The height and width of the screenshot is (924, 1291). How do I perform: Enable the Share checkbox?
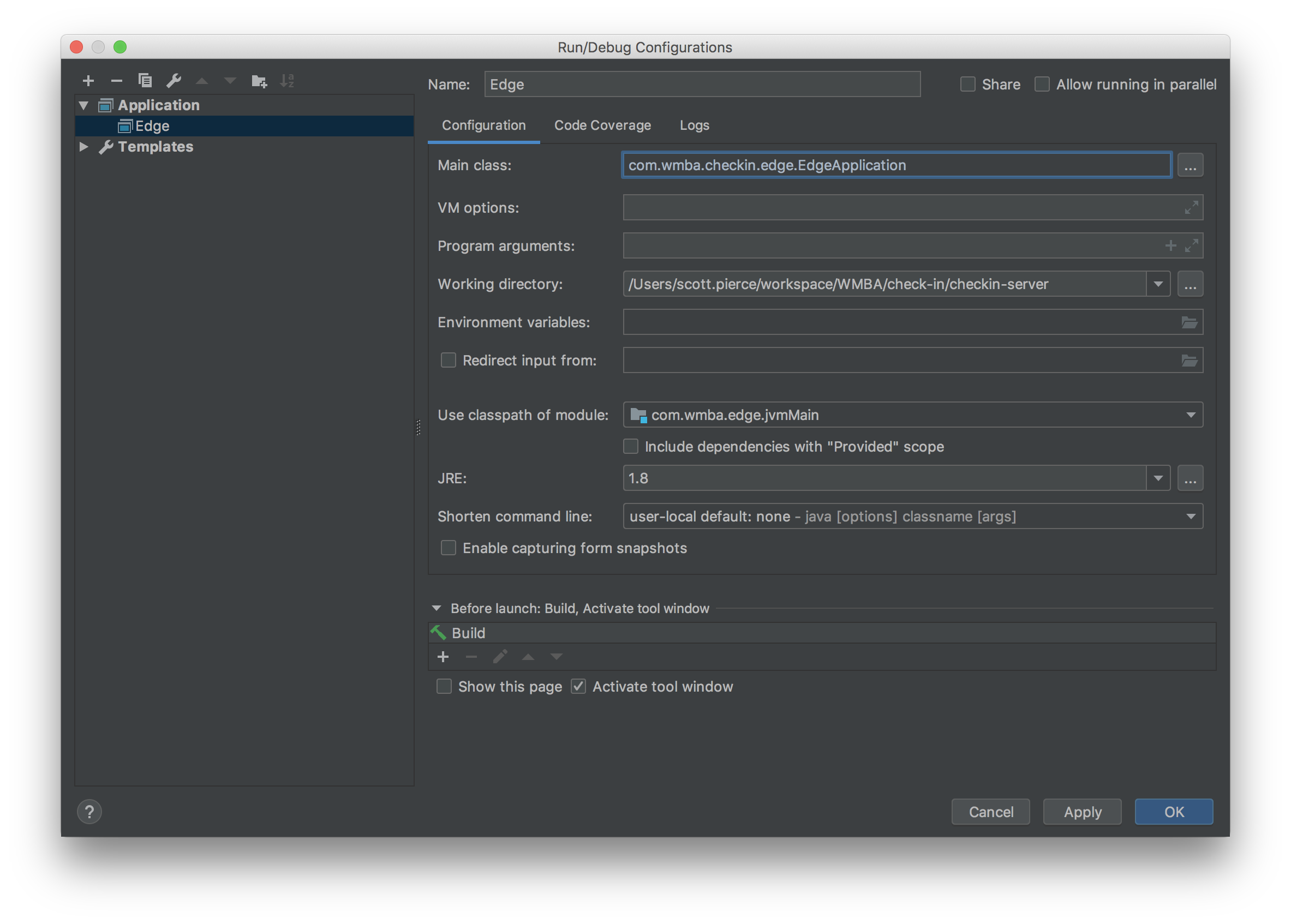tap(967, 84)
